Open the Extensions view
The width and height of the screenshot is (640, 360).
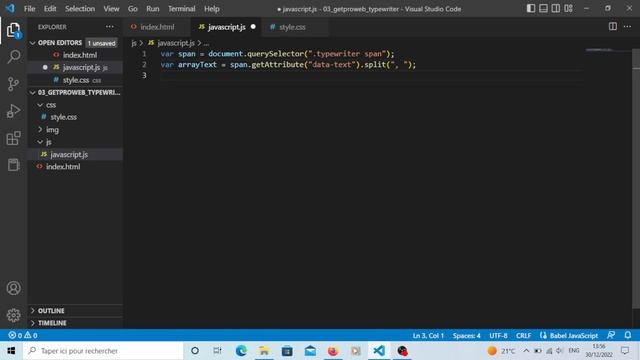point(13,138)
